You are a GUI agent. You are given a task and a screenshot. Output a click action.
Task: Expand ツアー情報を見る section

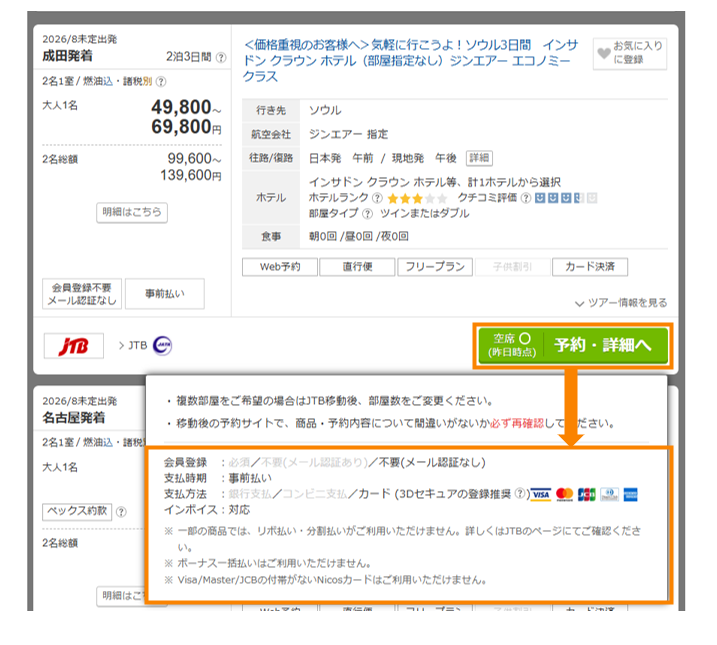click(621, 303)
